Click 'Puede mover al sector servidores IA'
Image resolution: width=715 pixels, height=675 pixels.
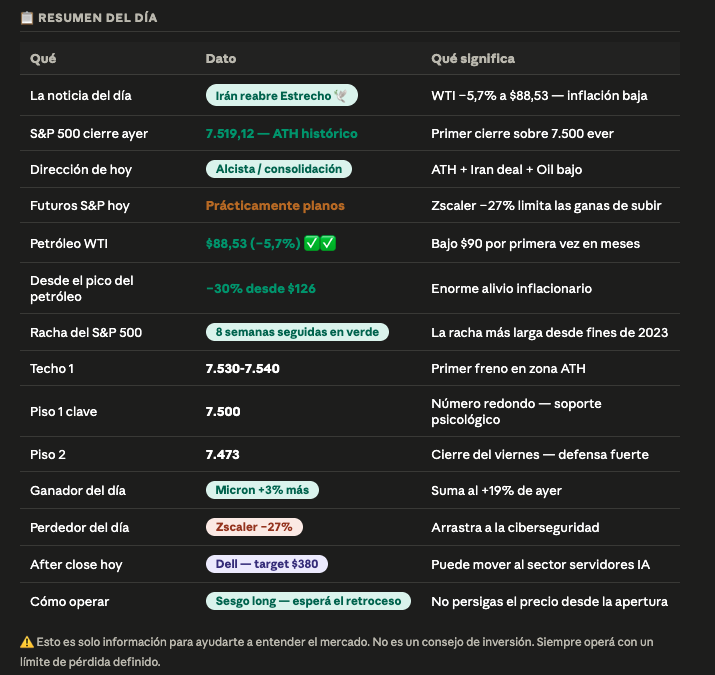[x=540, y=565]
